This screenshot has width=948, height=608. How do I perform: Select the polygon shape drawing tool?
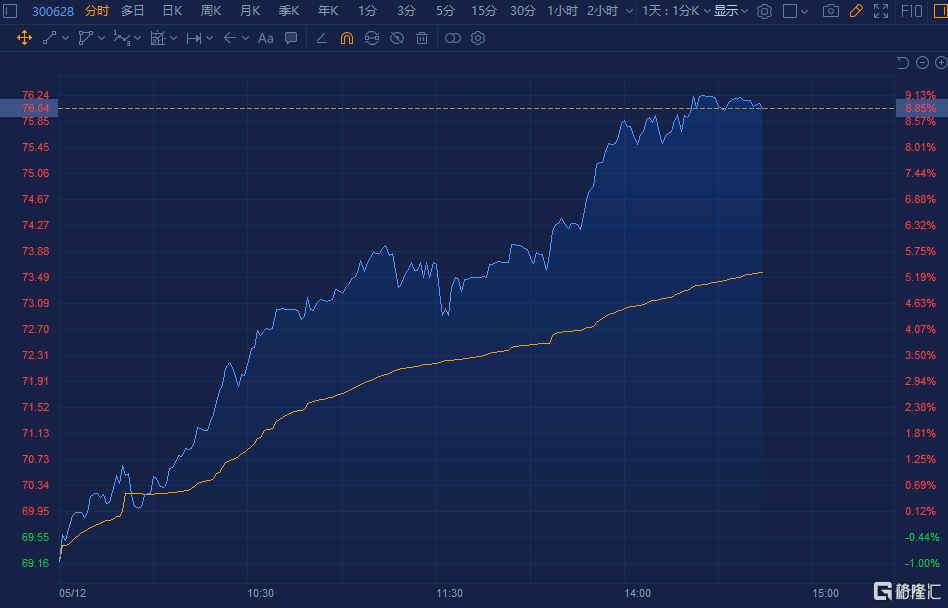85,38
